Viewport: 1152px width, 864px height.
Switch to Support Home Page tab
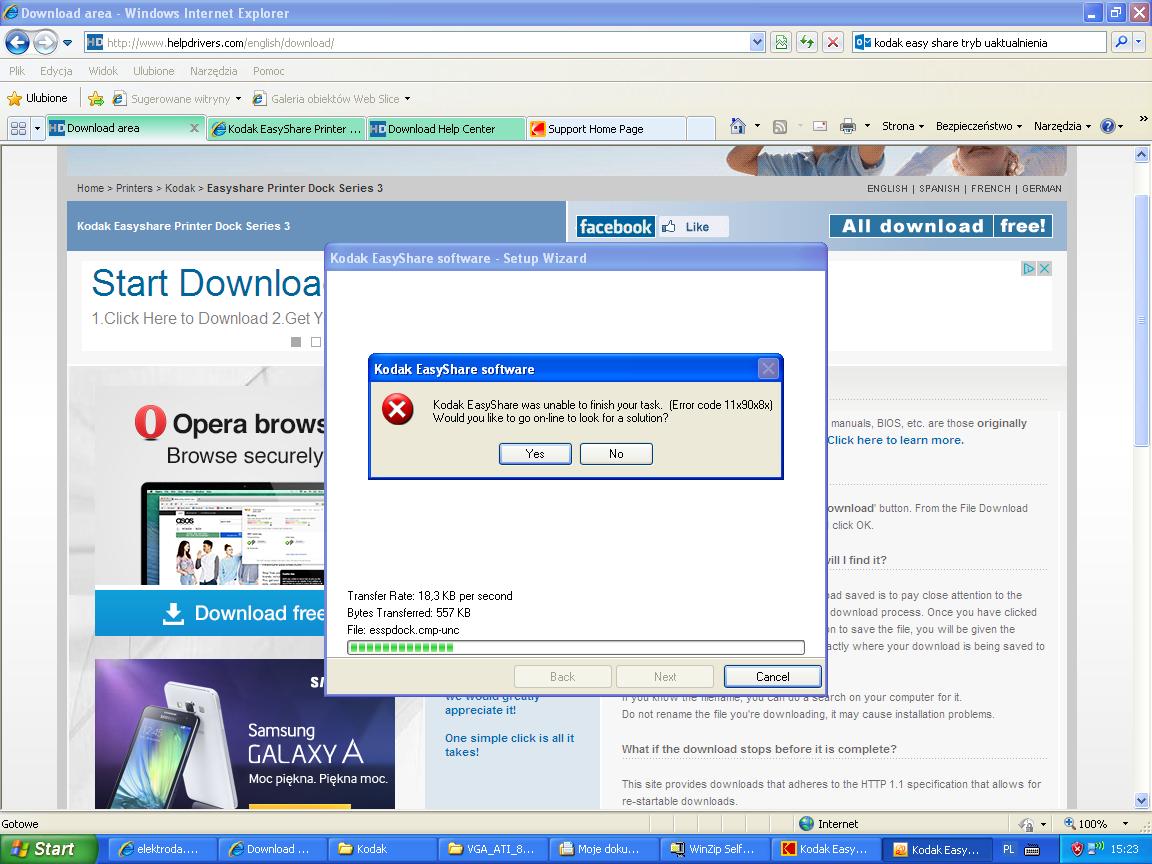coord(606,129)
